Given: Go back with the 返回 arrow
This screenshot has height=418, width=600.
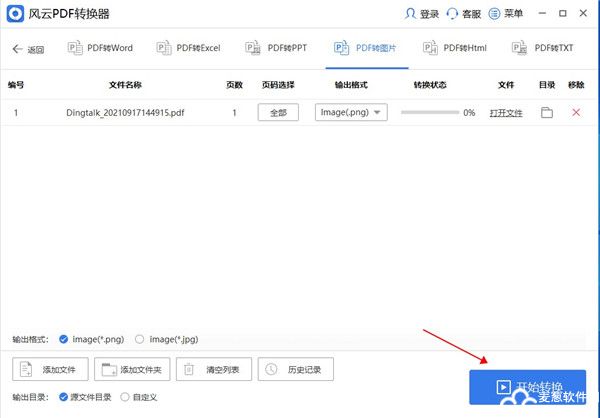Looking at the screenshot, I should [x=28, y=49].
